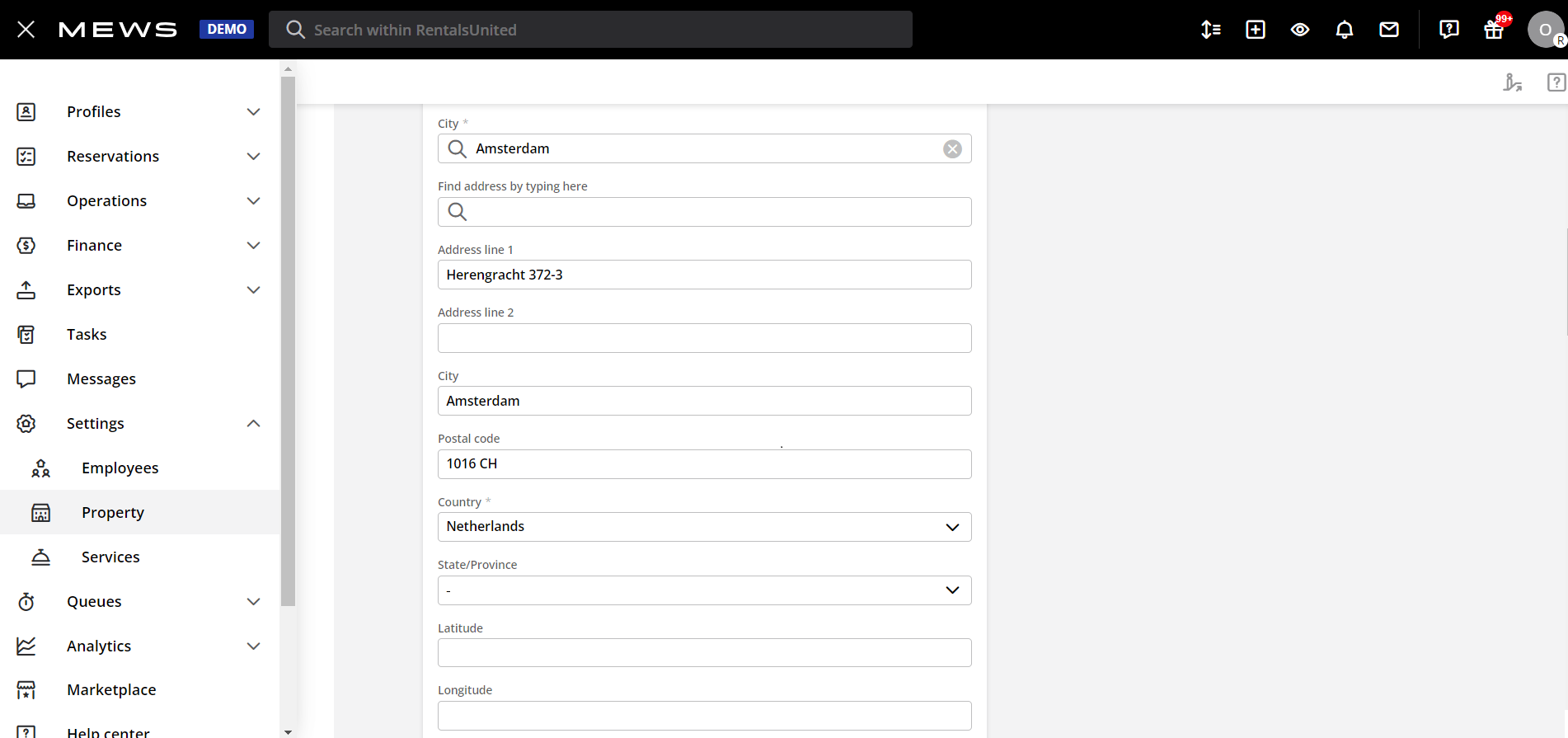Open notifications bell
The image size is (1568, 738).
click(1345, 30)
